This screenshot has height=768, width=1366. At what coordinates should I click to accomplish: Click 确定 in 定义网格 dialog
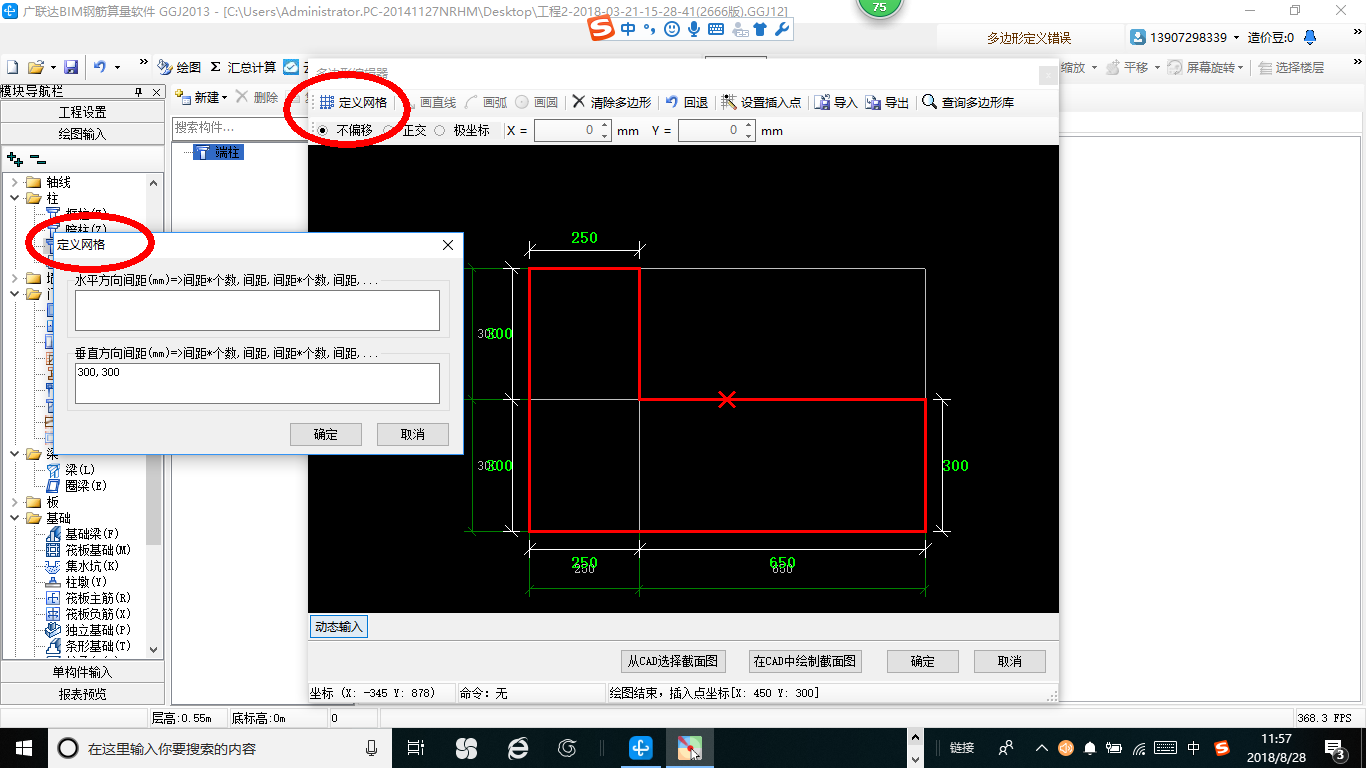tap(326, 434)
